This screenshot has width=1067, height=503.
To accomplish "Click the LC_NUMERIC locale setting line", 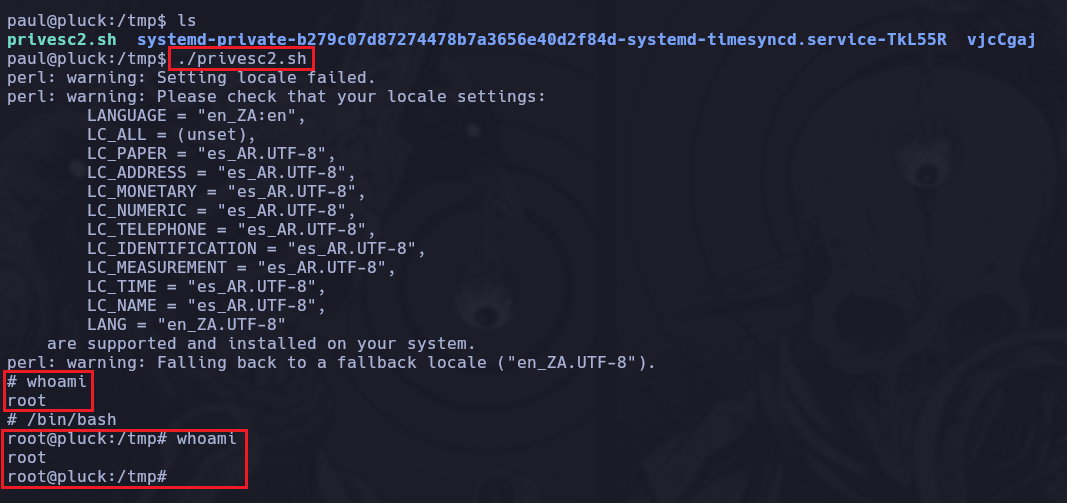I will click(x=221, y=210).
